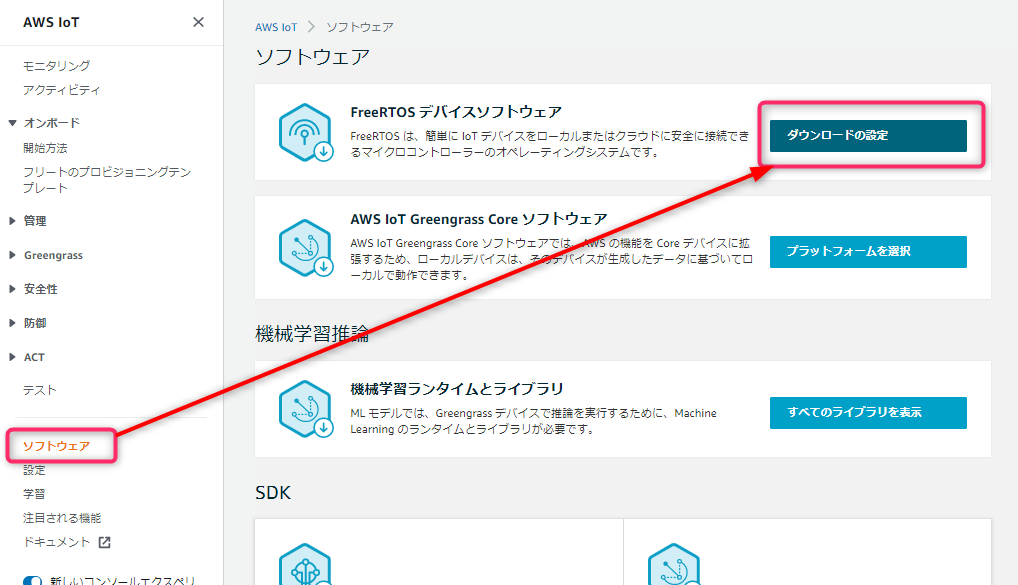Click the プラットフォームを選択 button

868,251
